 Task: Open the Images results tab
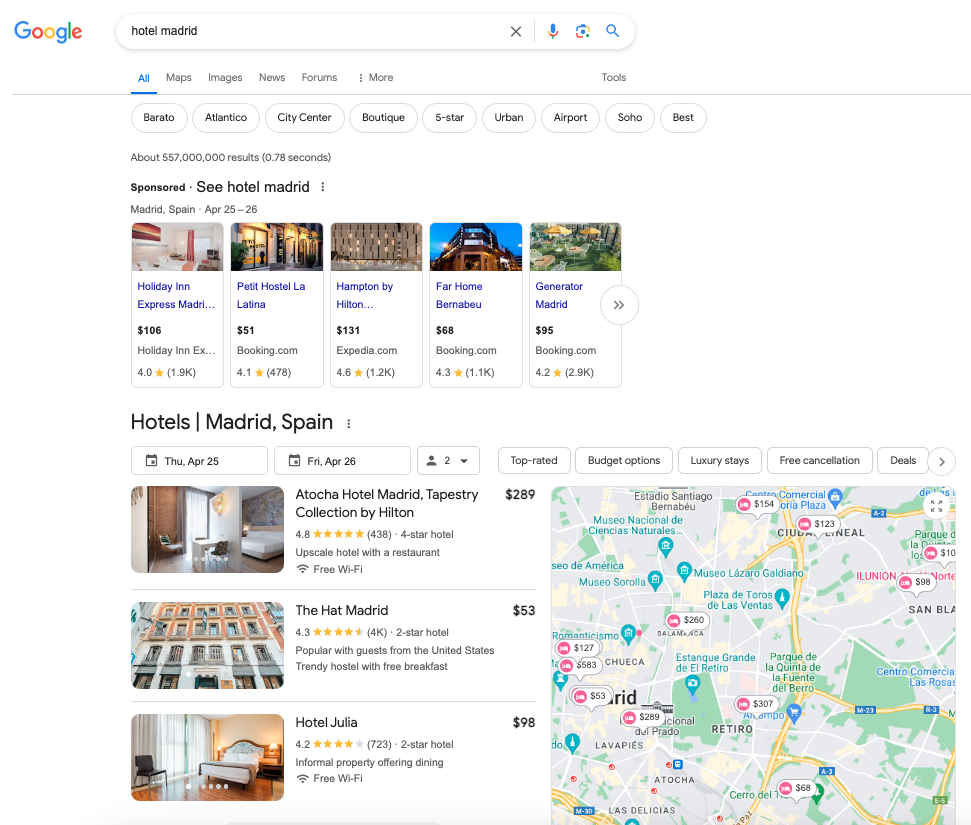[x=224, y=77]
